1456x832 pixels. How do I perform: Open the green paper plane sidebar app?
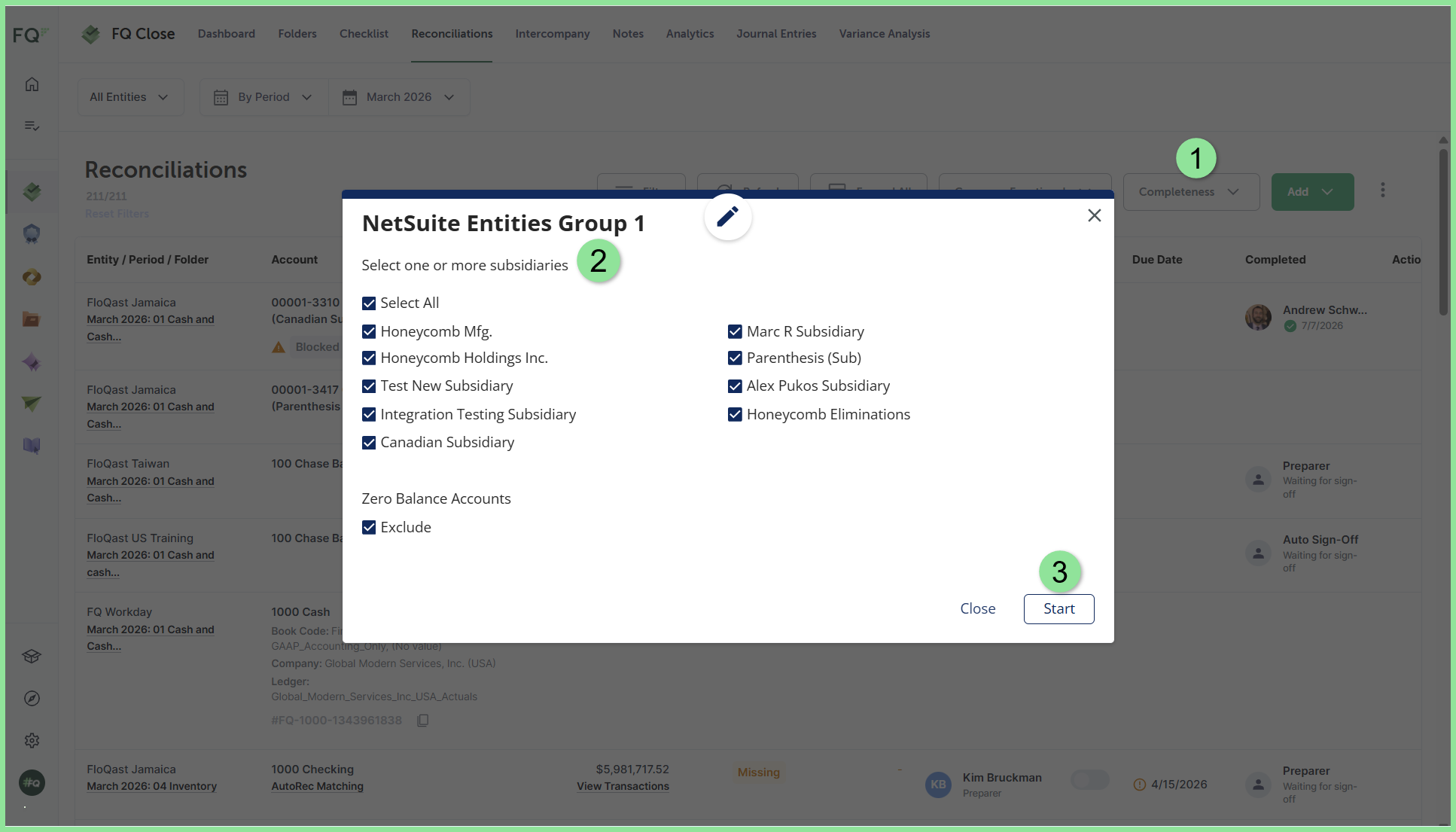[32, 404]
